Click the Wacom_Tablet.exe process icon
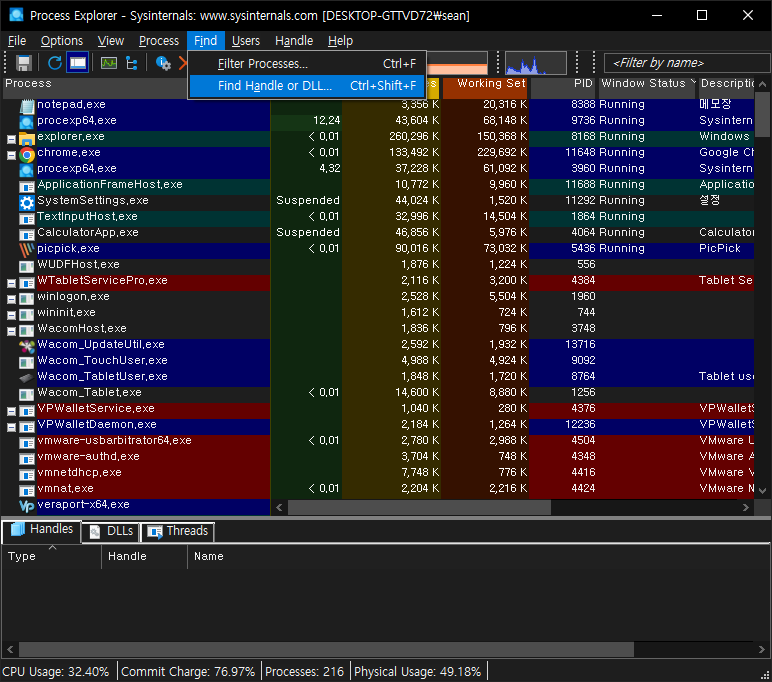Viewport: 772px width, 682px height. [x=27, y=394]
